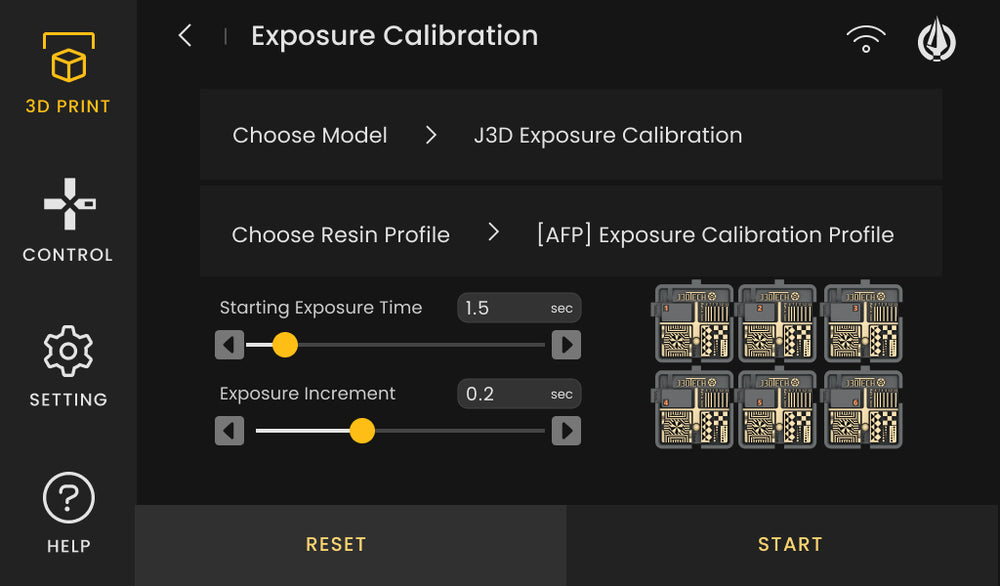
Task: Check the Wi-Fi status icon
Action: 864,40
